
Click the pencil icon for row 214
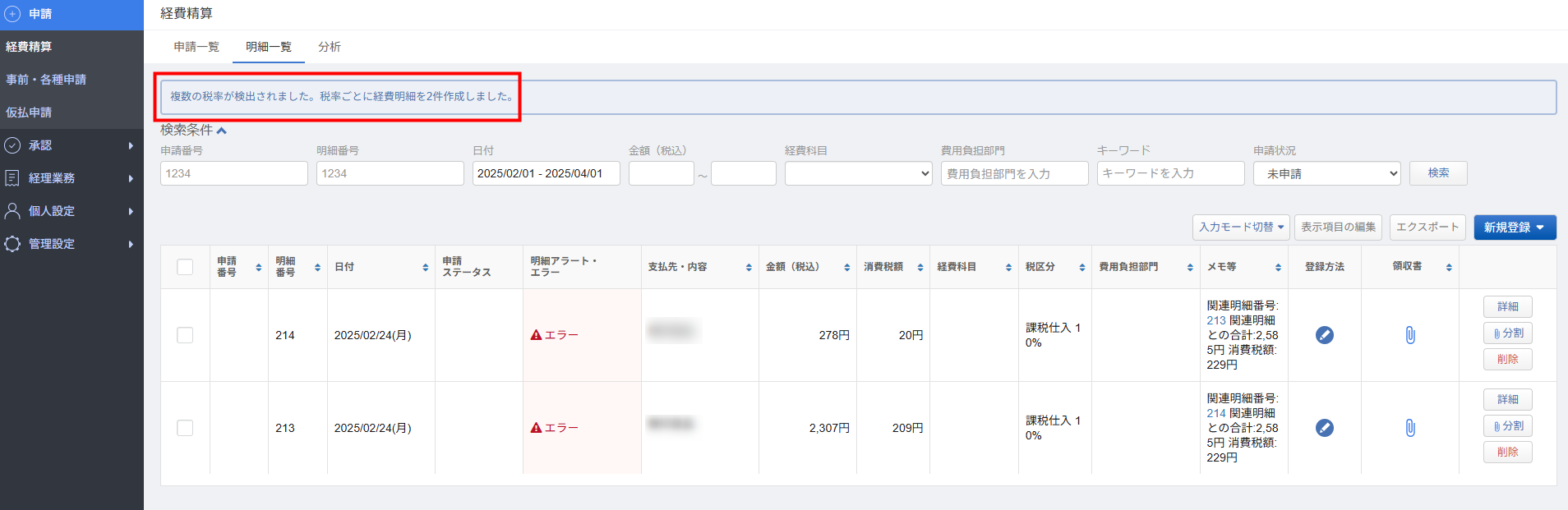pos(1324,335)
